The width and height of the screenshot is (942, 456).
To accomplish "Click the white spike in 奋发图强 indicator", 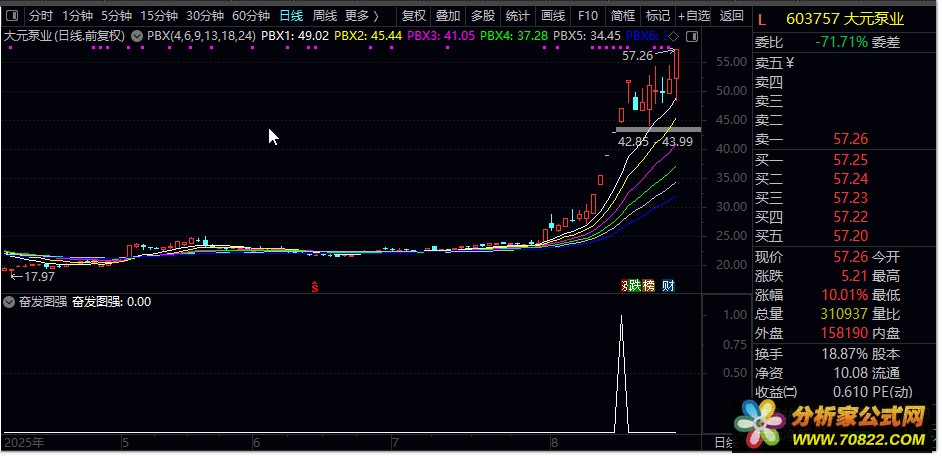I will (621, 372).
